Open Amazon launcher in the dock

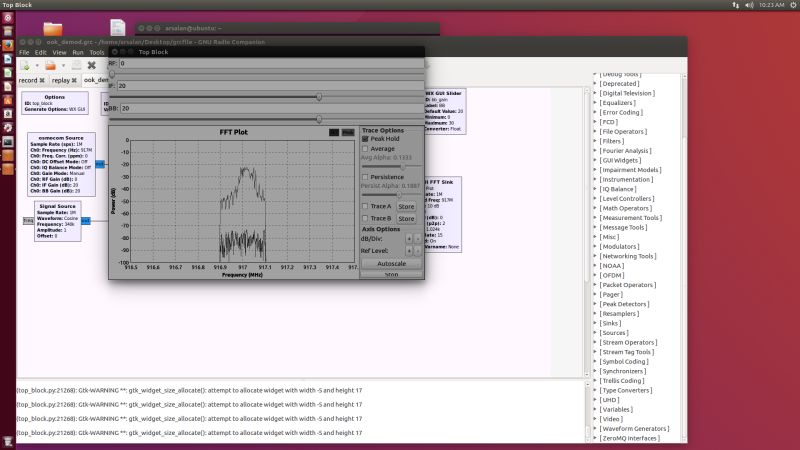point(8,114)
